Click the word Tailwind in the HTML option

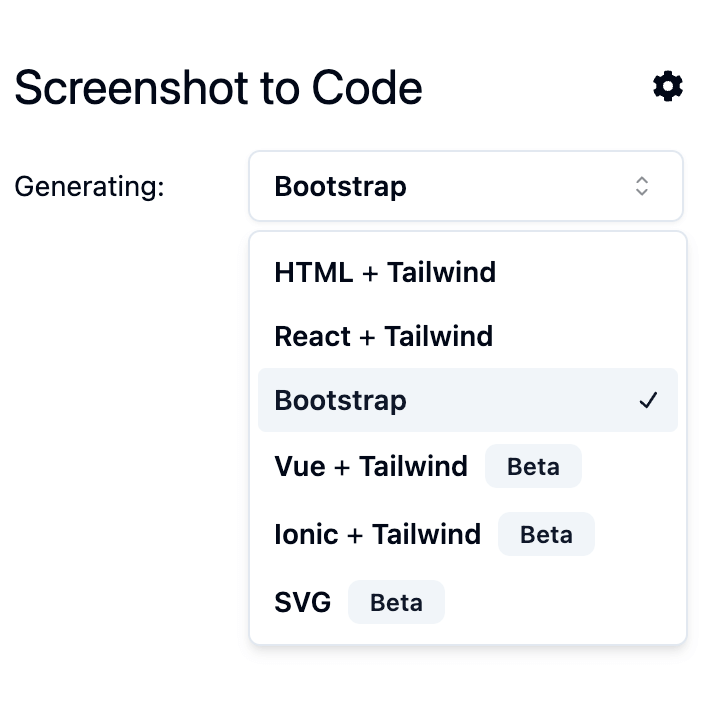click(x=441, y=272)
